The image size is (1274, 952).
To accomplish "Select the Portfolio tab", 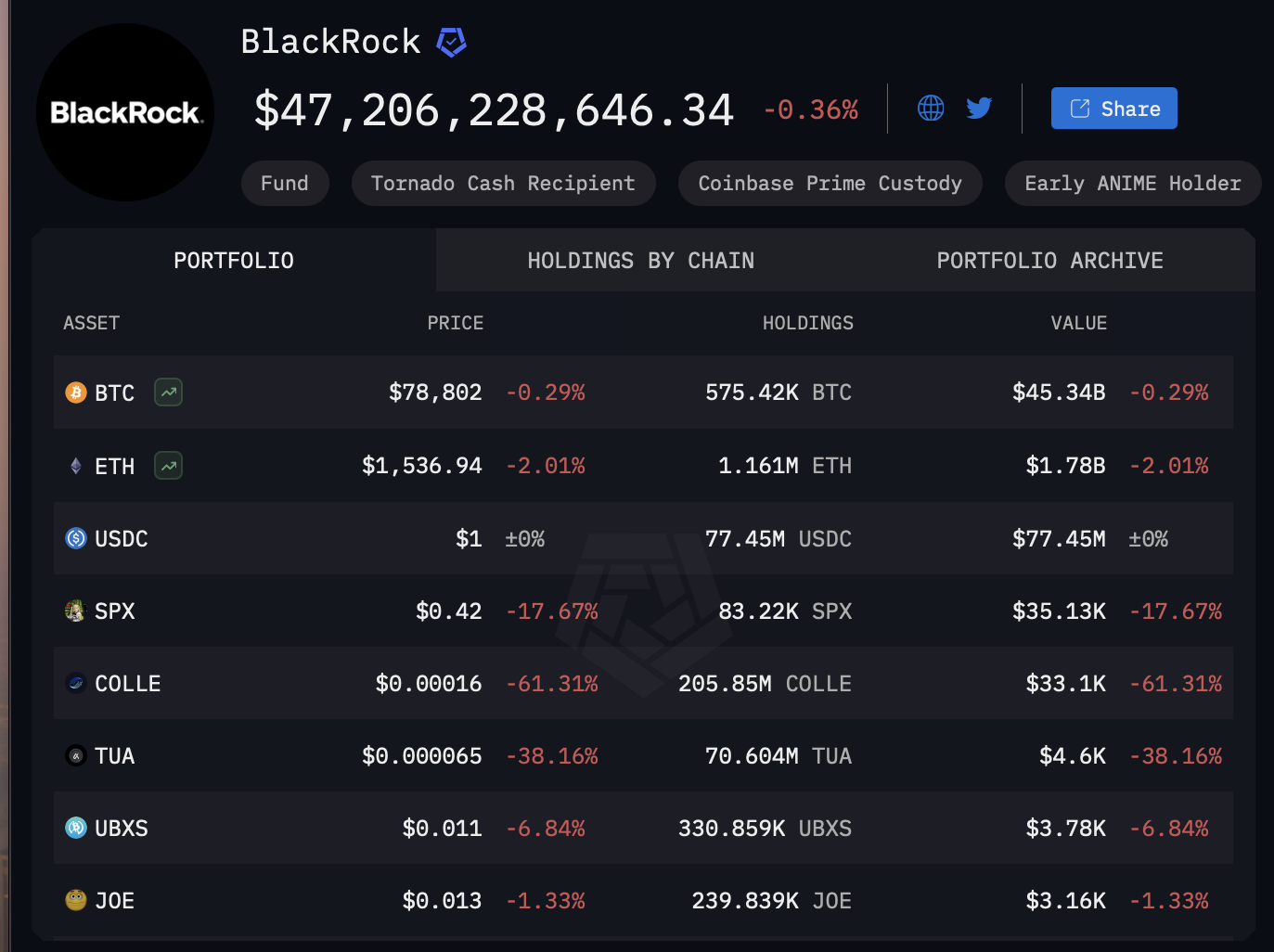I will [x=234, y=261].
